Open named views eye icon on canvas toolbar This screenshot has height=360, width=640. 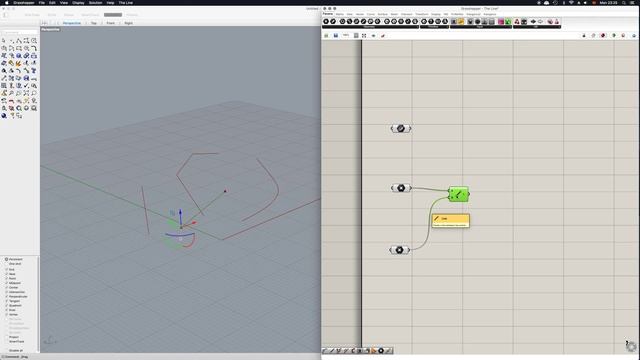coord(373,36)
